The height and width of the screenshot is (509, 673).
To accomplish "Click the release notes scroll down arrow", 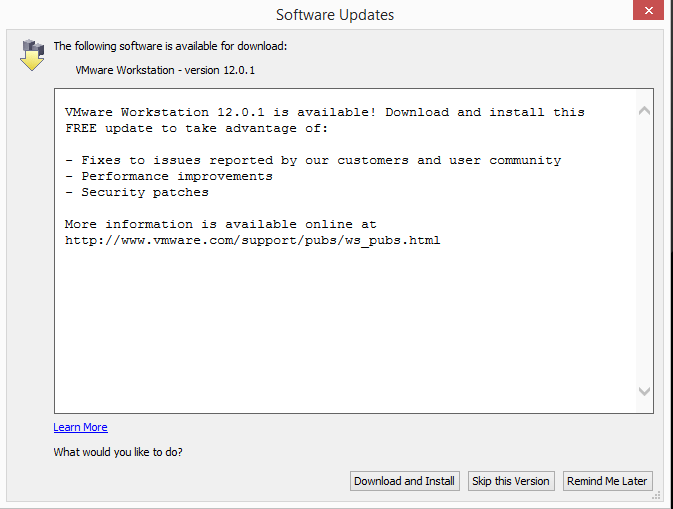I will (x=643, y=391).
